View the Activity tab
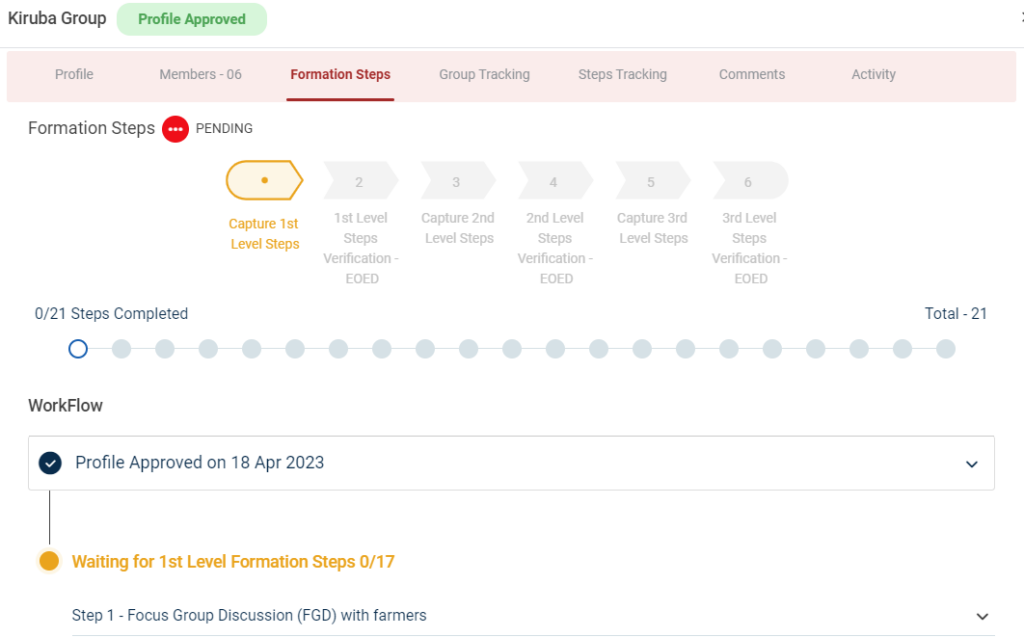This screenshot has width=1024, height=637. (x=873, y=74)
